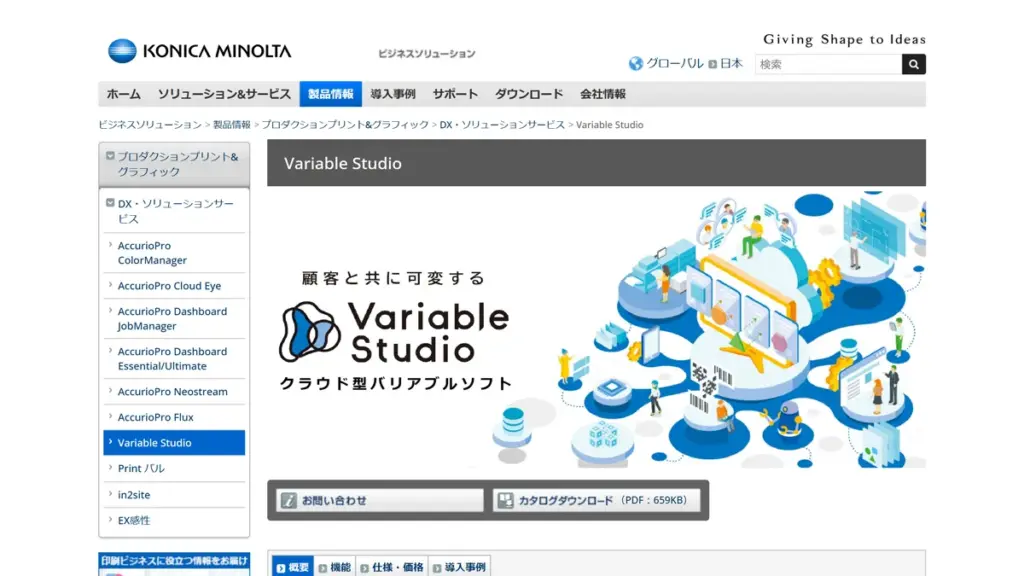The width and height of the screenshot is (1024, 576).
Task: Select 製品情報 in the navigation bar
Action: click(330, 93)
